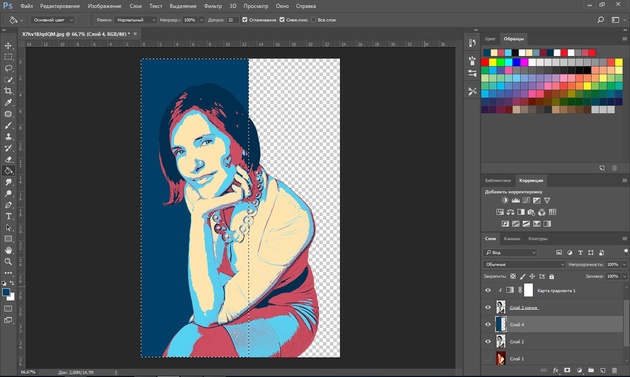Viewport: 630px width, 377px height.
Task: Select the Lasso tool
Action: click(8, 68)
